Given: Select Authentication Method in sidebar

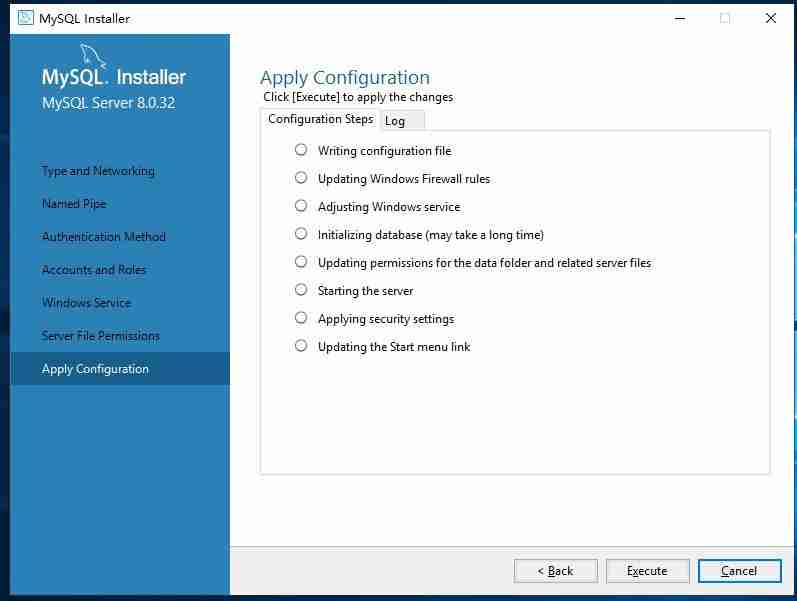Looking at the screenshot, I should 104,237.
